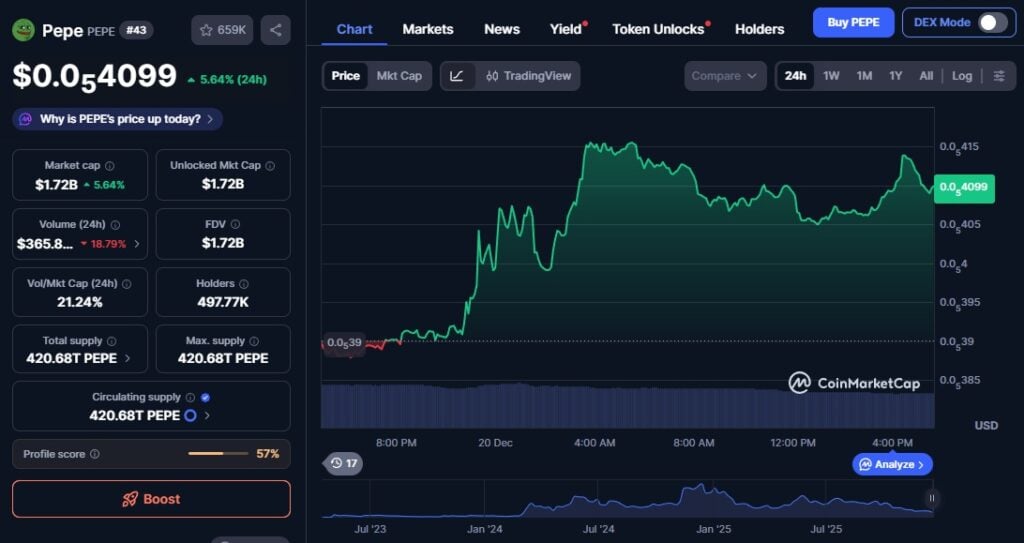Enable Log scale on chart

(962, 76)
